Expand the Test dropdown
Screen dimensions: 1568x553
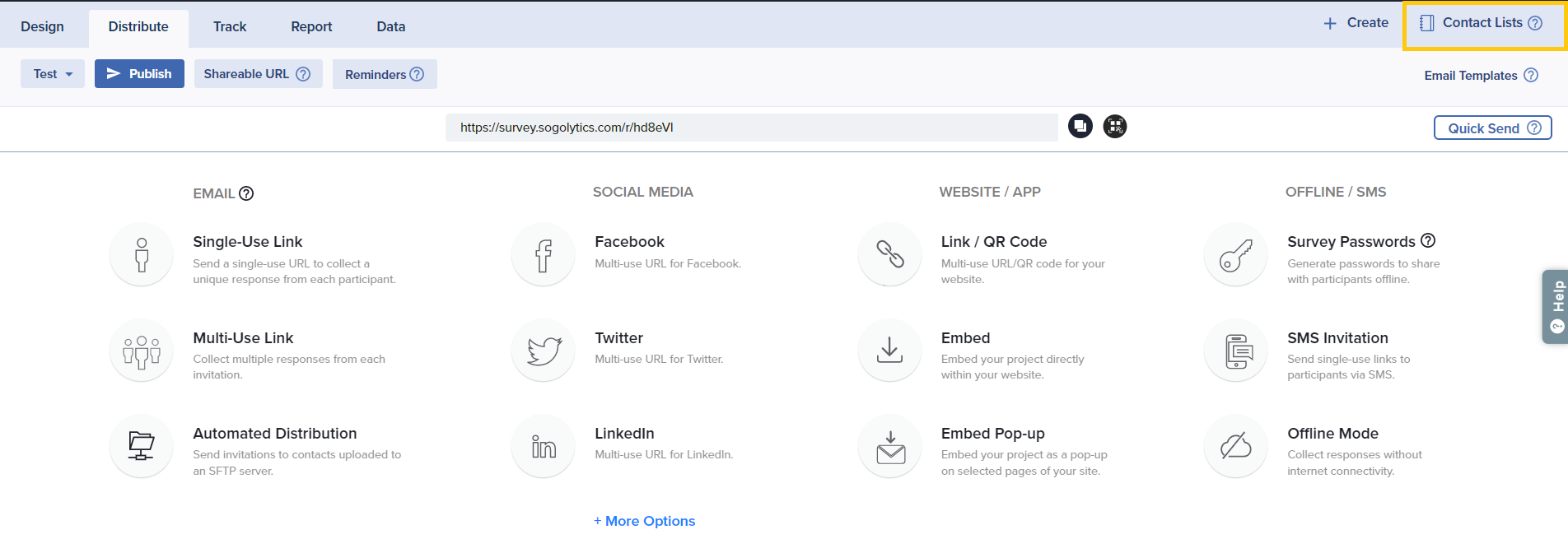(53, 74)
